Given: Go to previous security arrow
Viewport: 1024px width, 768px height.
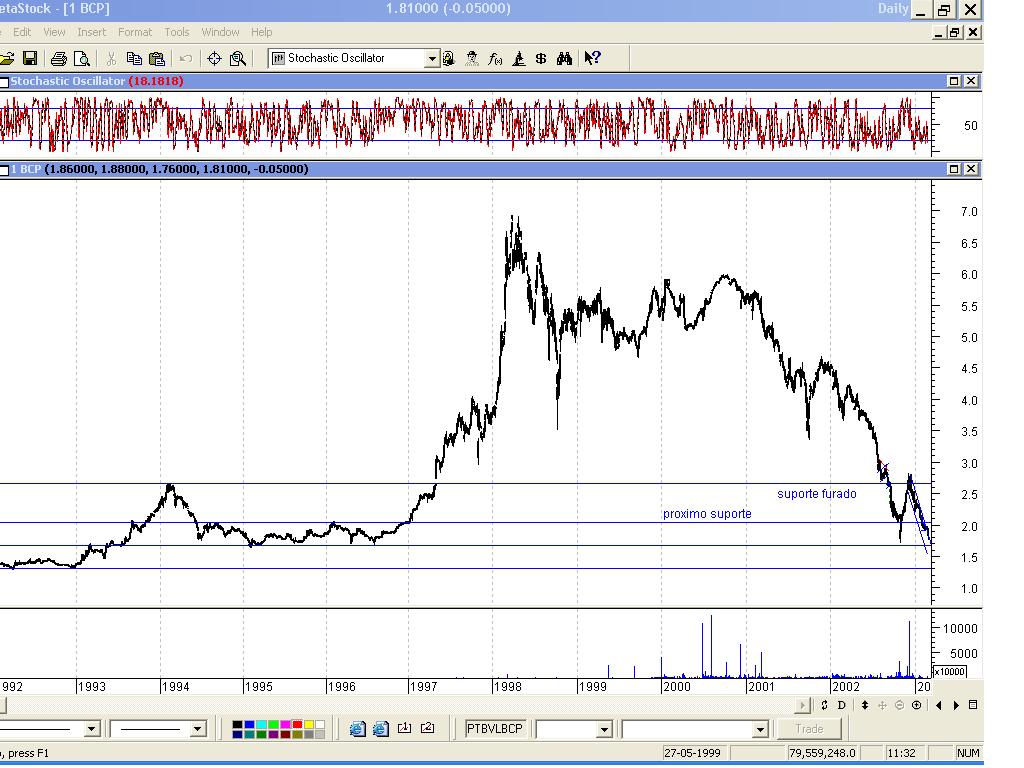Looking at the screenshot, I should pyautogui.click(x=939, y=705).
